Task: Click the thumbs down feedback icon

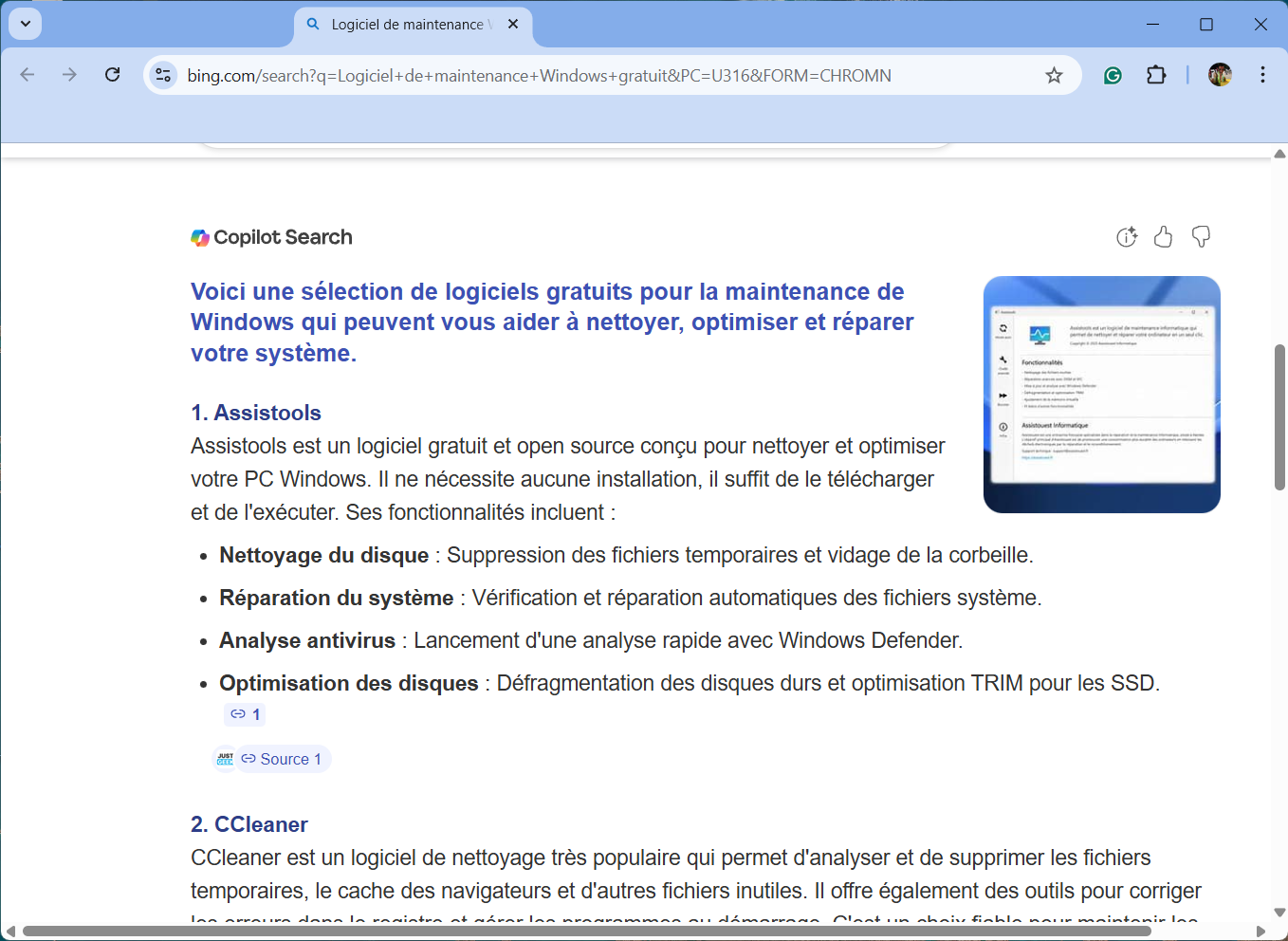Action: pos(1201,237)
